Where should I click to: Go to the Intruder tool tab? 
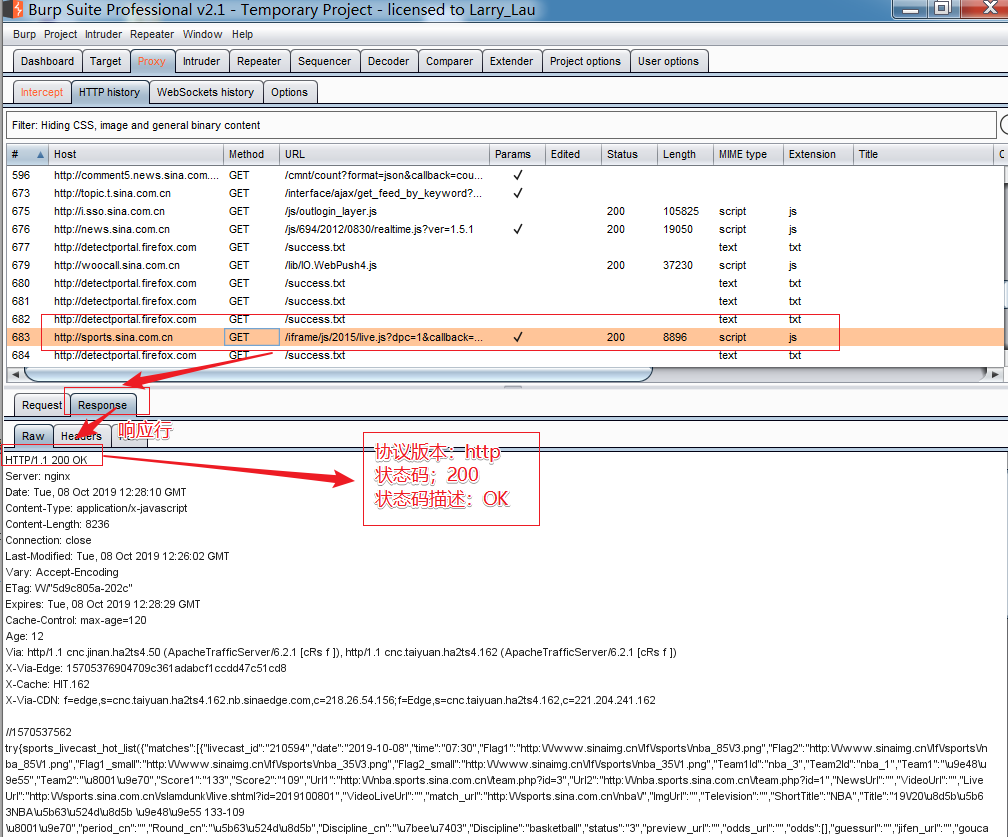pyautogui.click(x=201, y=61)
